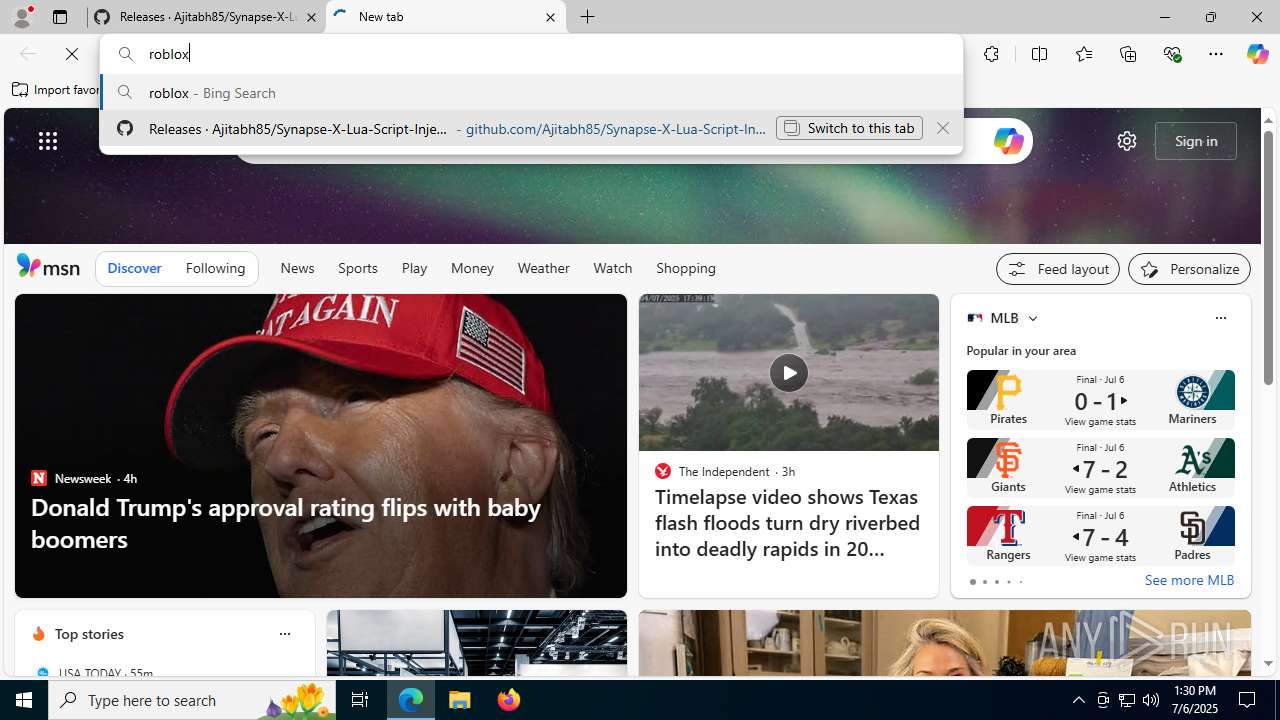Click the Sign in button
This screenshot has width=1280, height=720.
1196,141
